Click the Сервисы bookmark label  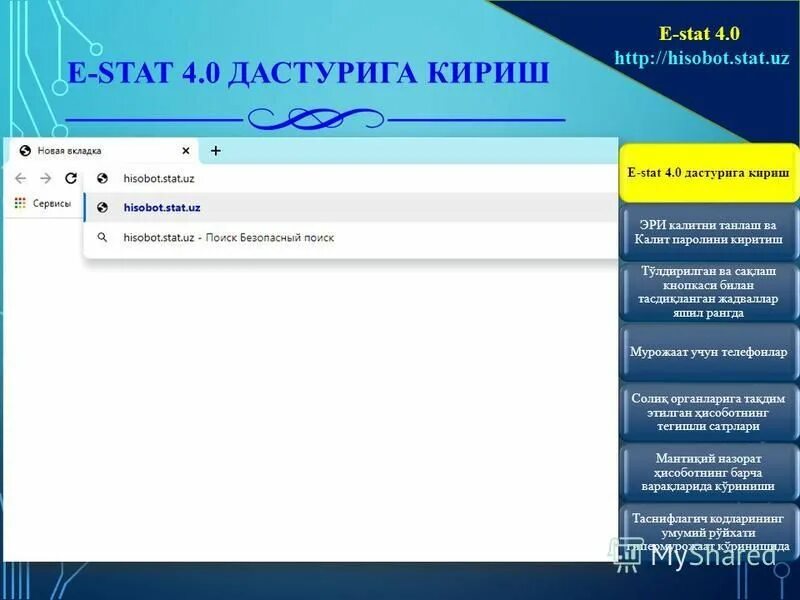coord(52,203)
